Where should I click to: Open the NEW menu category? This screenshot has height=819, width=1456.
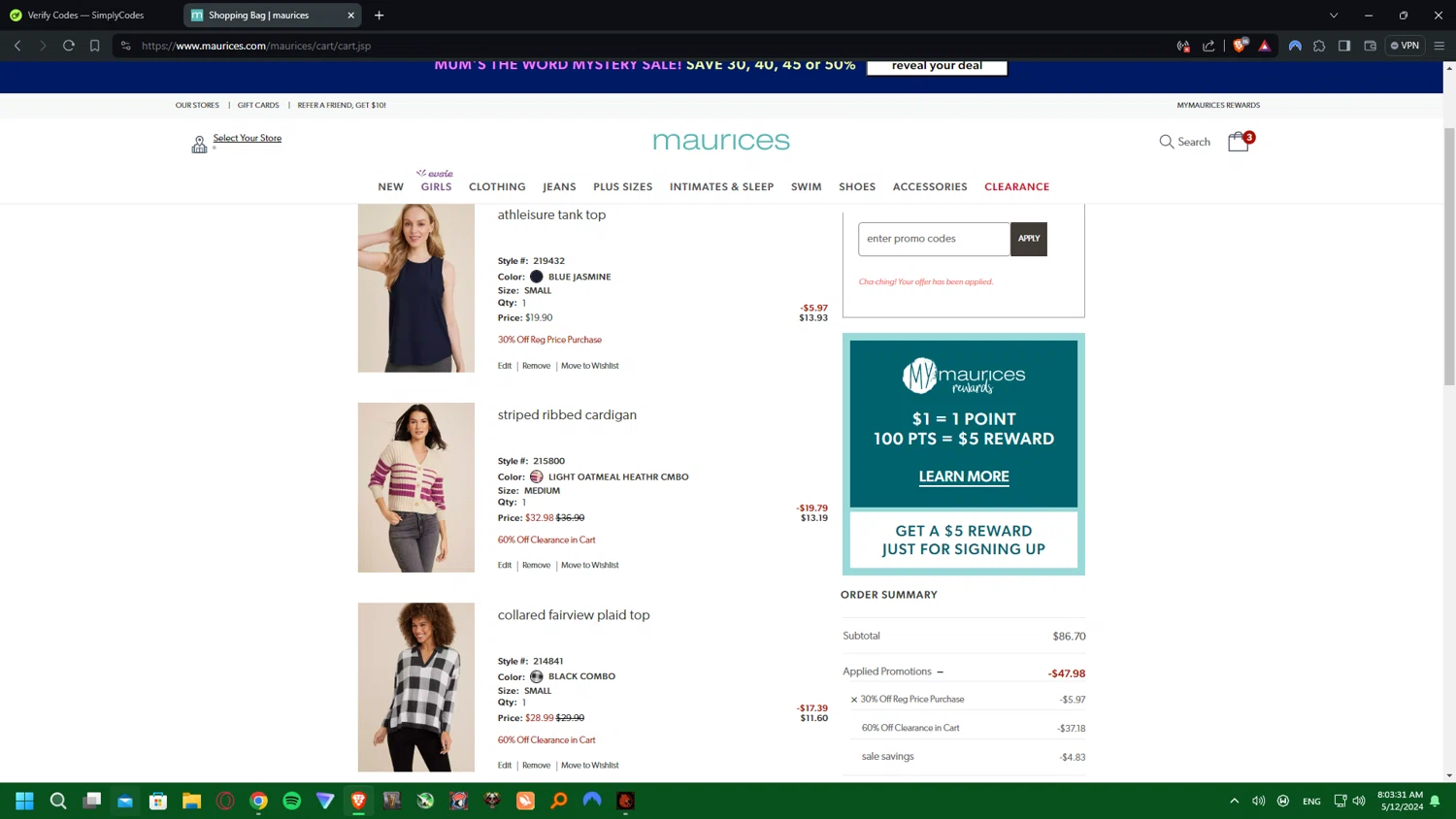391,186
